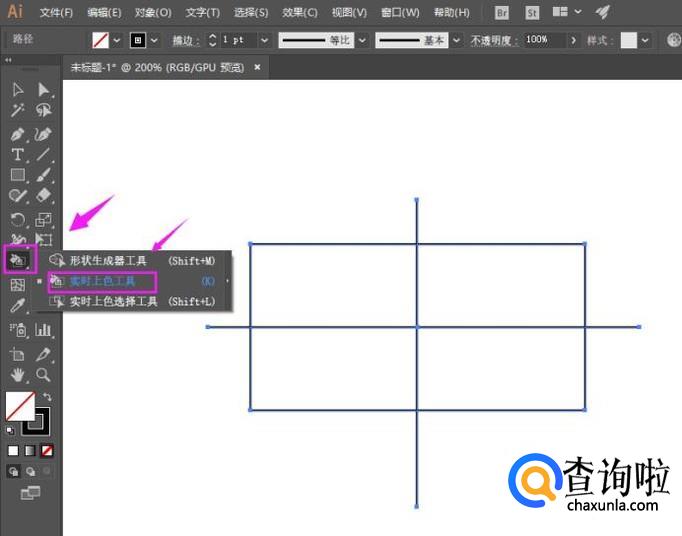Set paint type to None

click(x=47, y=451)
